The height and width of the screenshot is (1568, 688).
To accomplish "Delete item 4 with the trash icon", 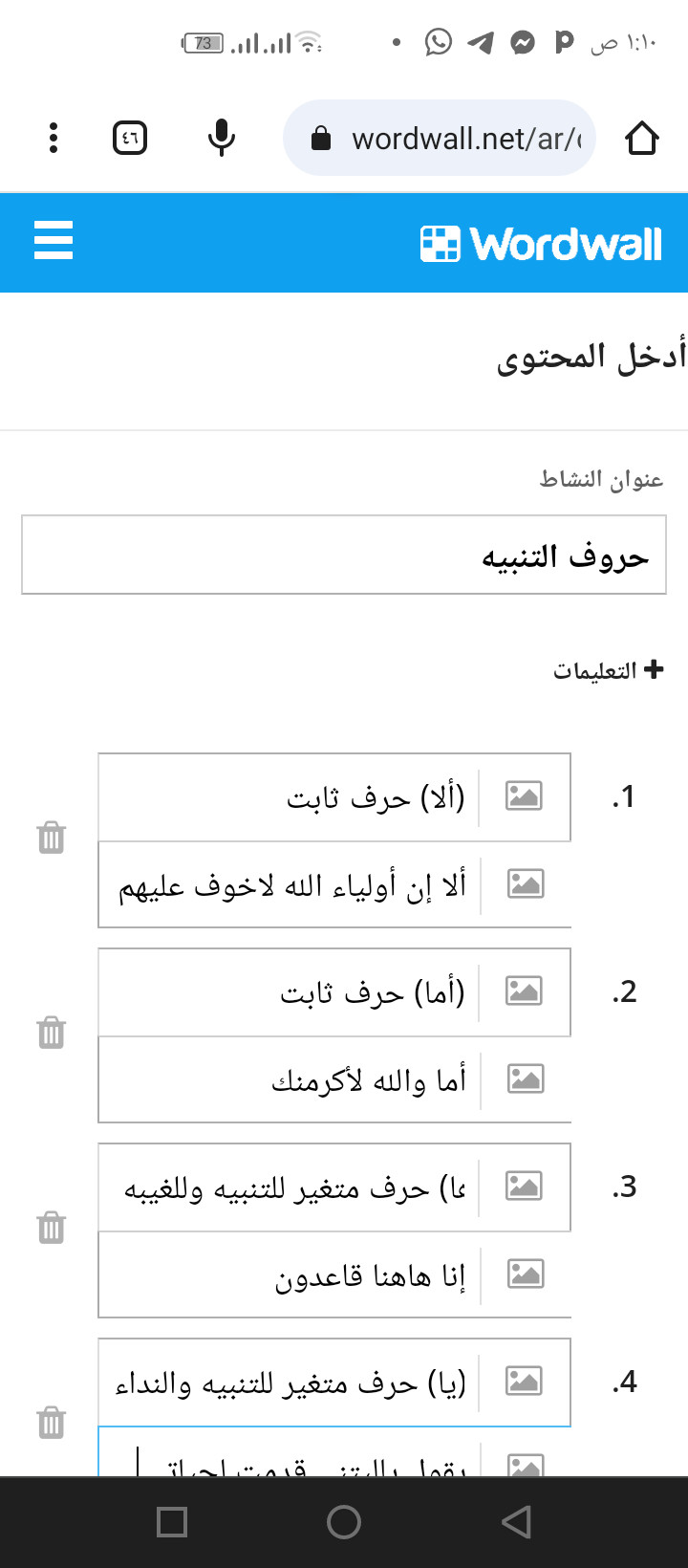I will pos(51,1423).
